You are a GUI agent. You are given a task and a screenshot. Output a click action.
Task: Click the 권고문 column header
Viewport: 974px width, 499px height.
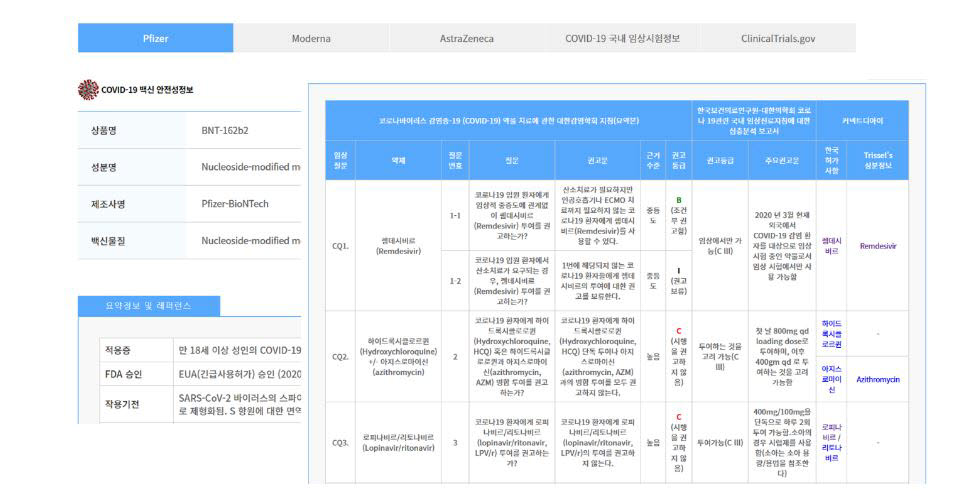click(598, 160)
